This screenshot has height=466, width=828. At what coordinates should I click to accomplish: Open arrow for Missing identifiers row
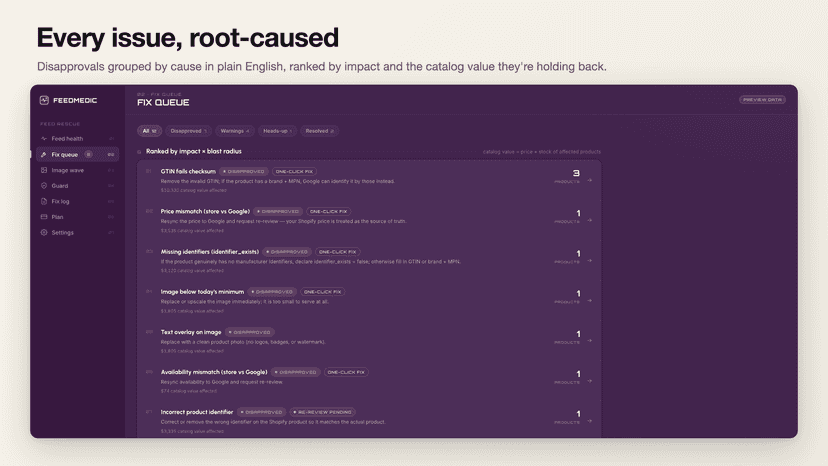click(590, 260)
